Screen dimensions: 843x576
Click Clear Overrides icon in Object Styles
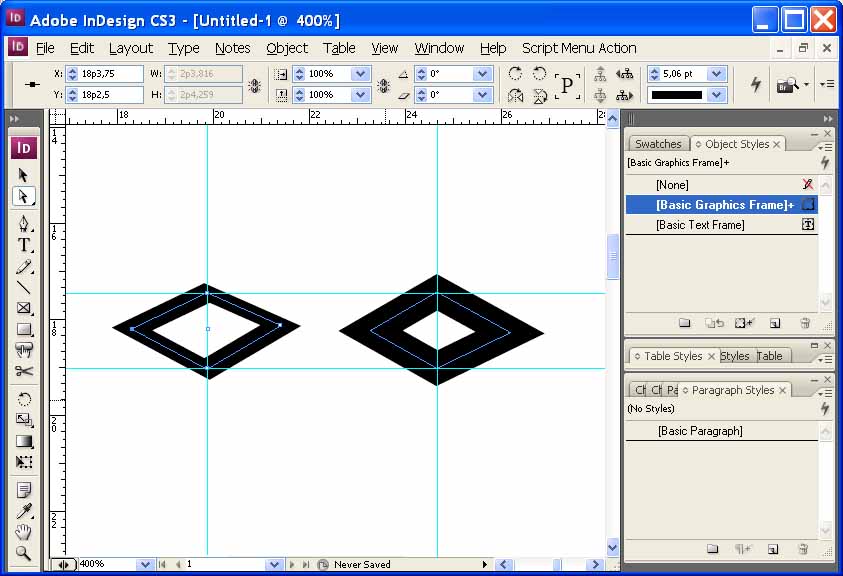pos(744,323)
